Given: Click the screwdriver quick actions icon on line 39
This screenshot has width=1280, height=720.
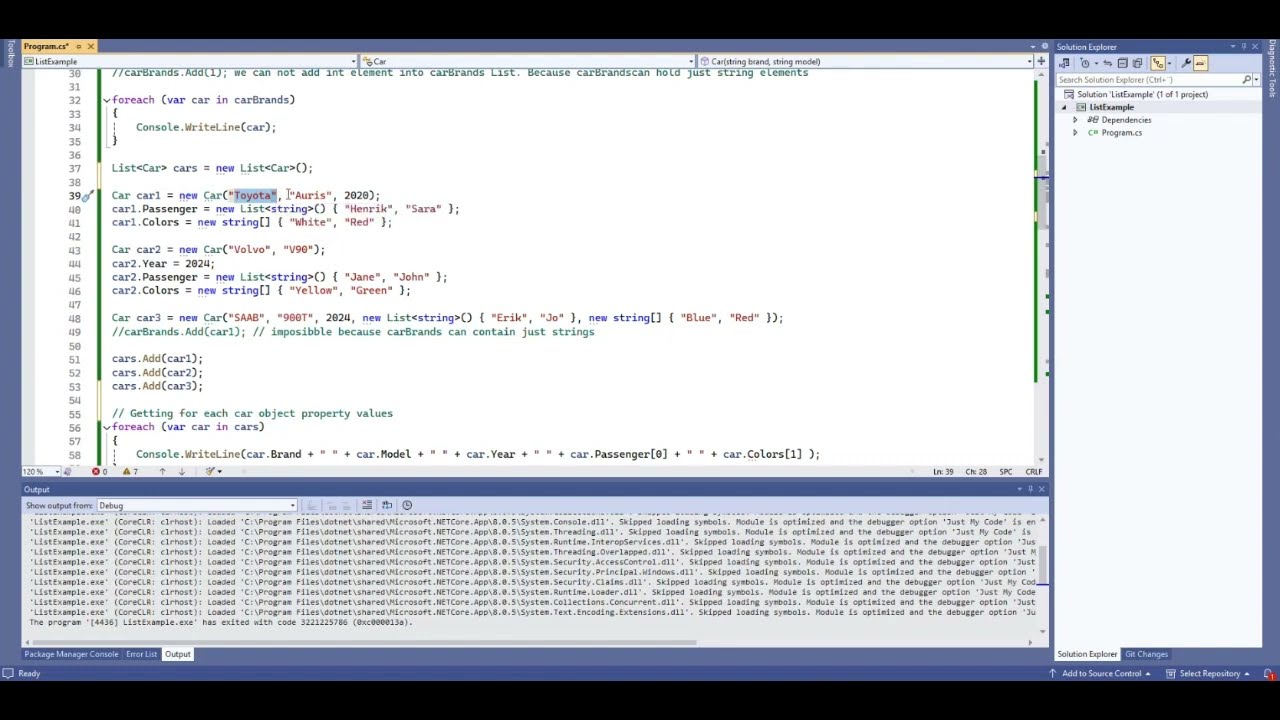Looking at the screenshot, I should coord(87,196).
